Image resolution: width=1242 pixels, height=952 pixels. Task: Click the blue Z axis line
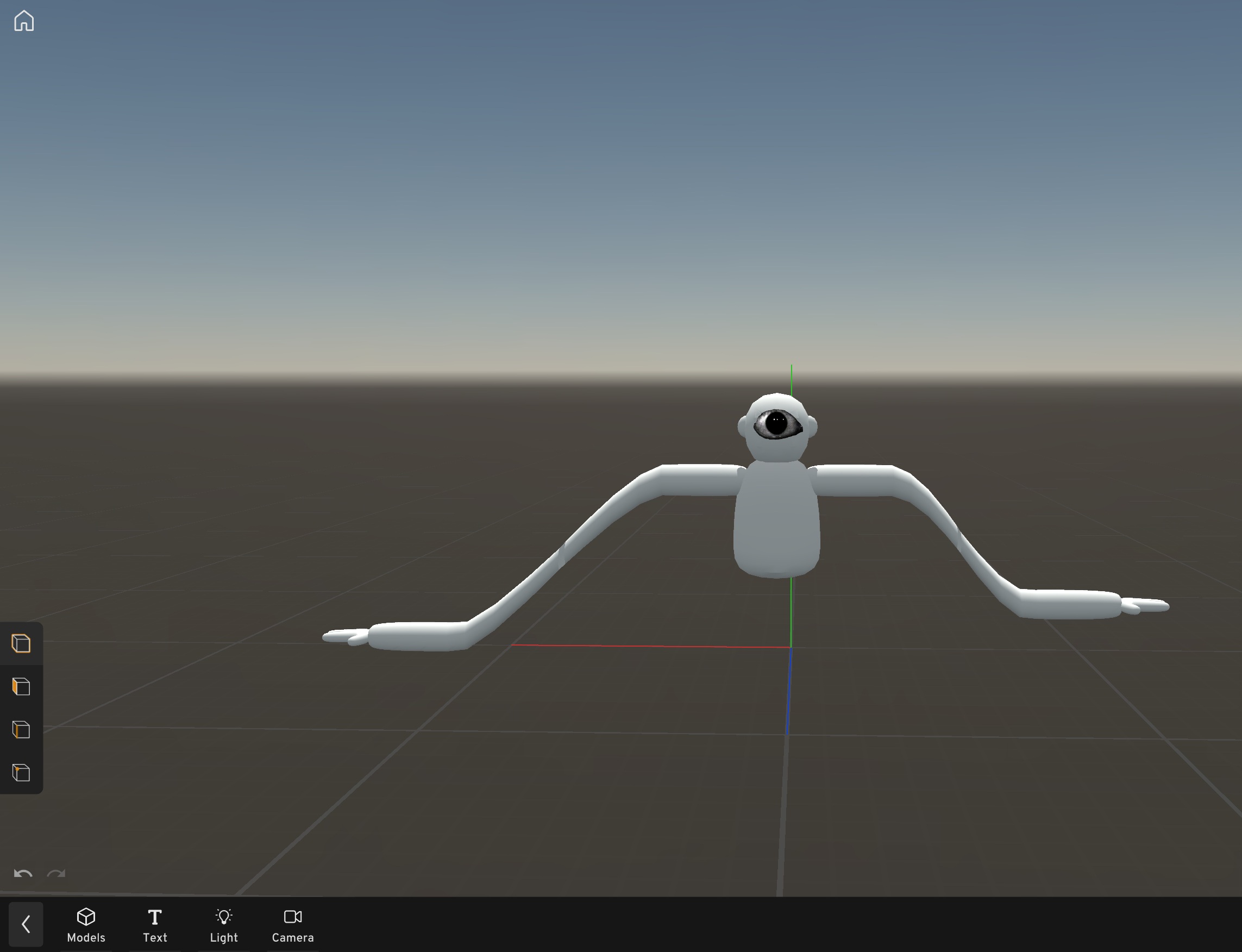[789, 691]
